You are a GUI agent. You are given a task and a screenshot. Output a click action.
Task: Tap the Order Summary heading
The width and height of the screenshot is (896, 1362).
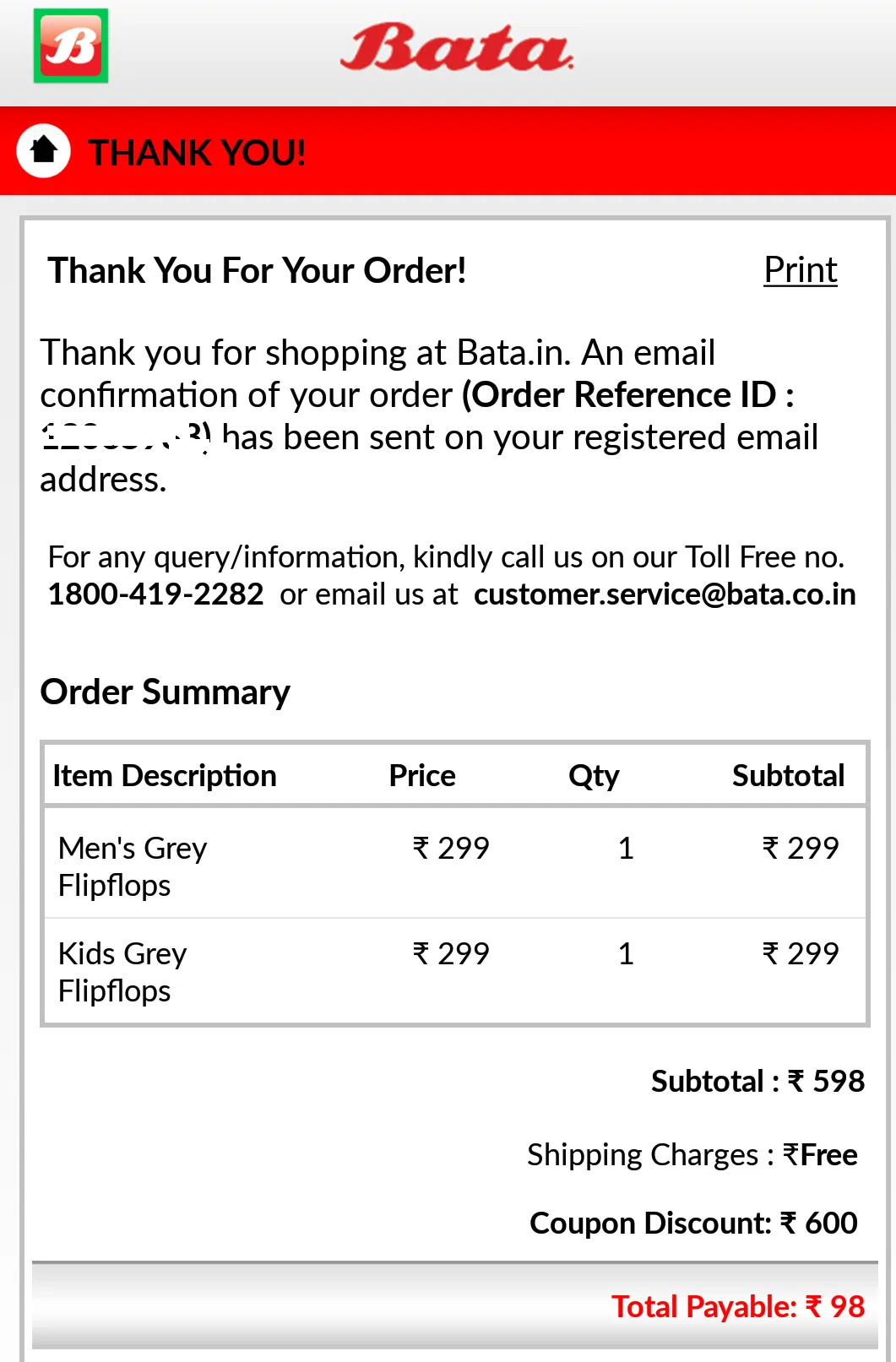[166, 692]
